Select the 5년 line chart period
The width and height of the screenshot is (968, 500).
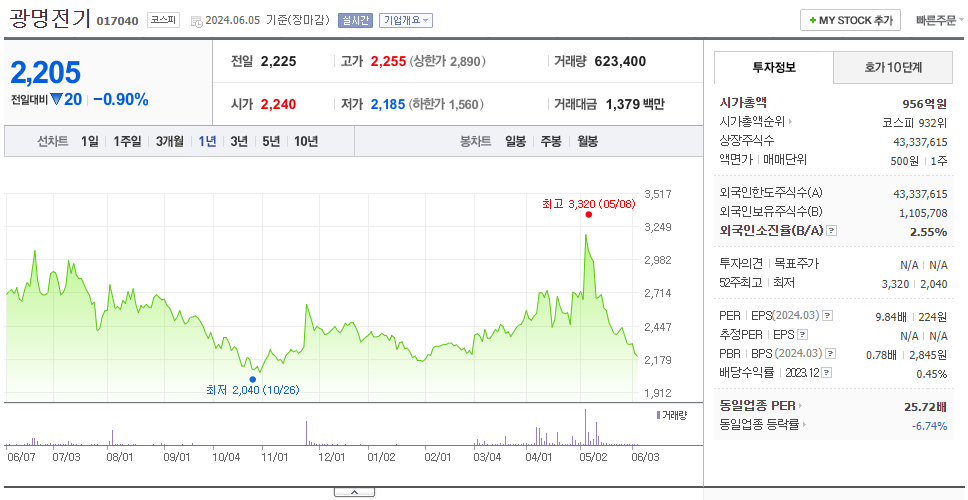click(x=271, y=141)
